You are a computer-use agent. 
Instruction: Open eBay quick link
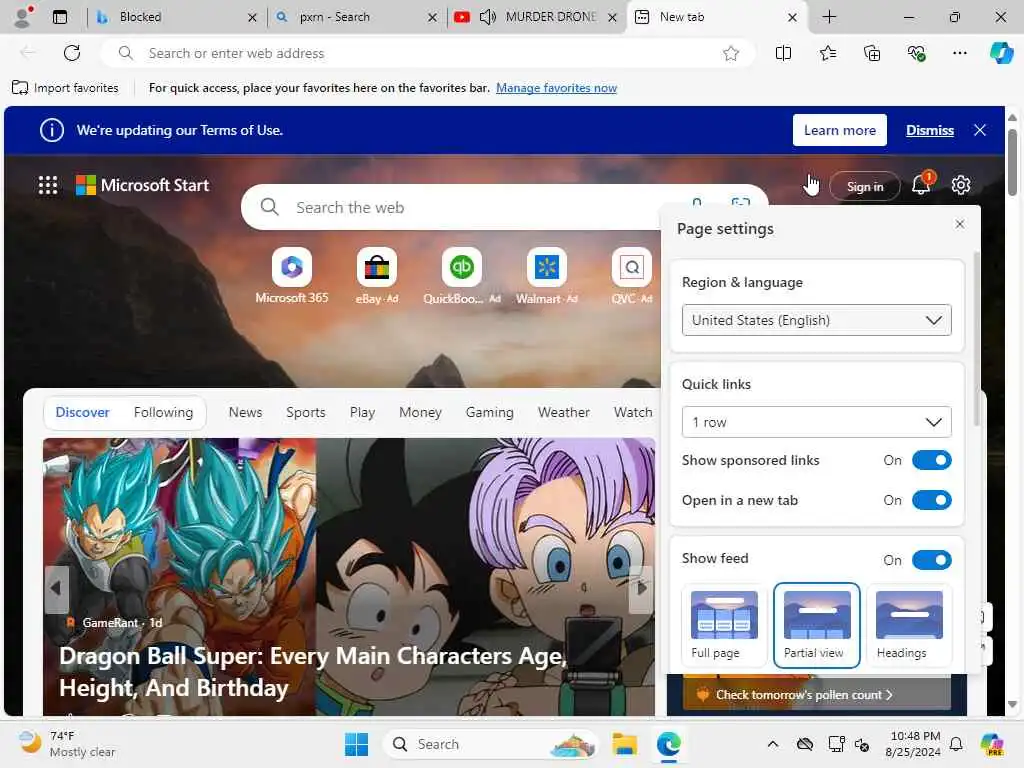(x=377, y=276)
